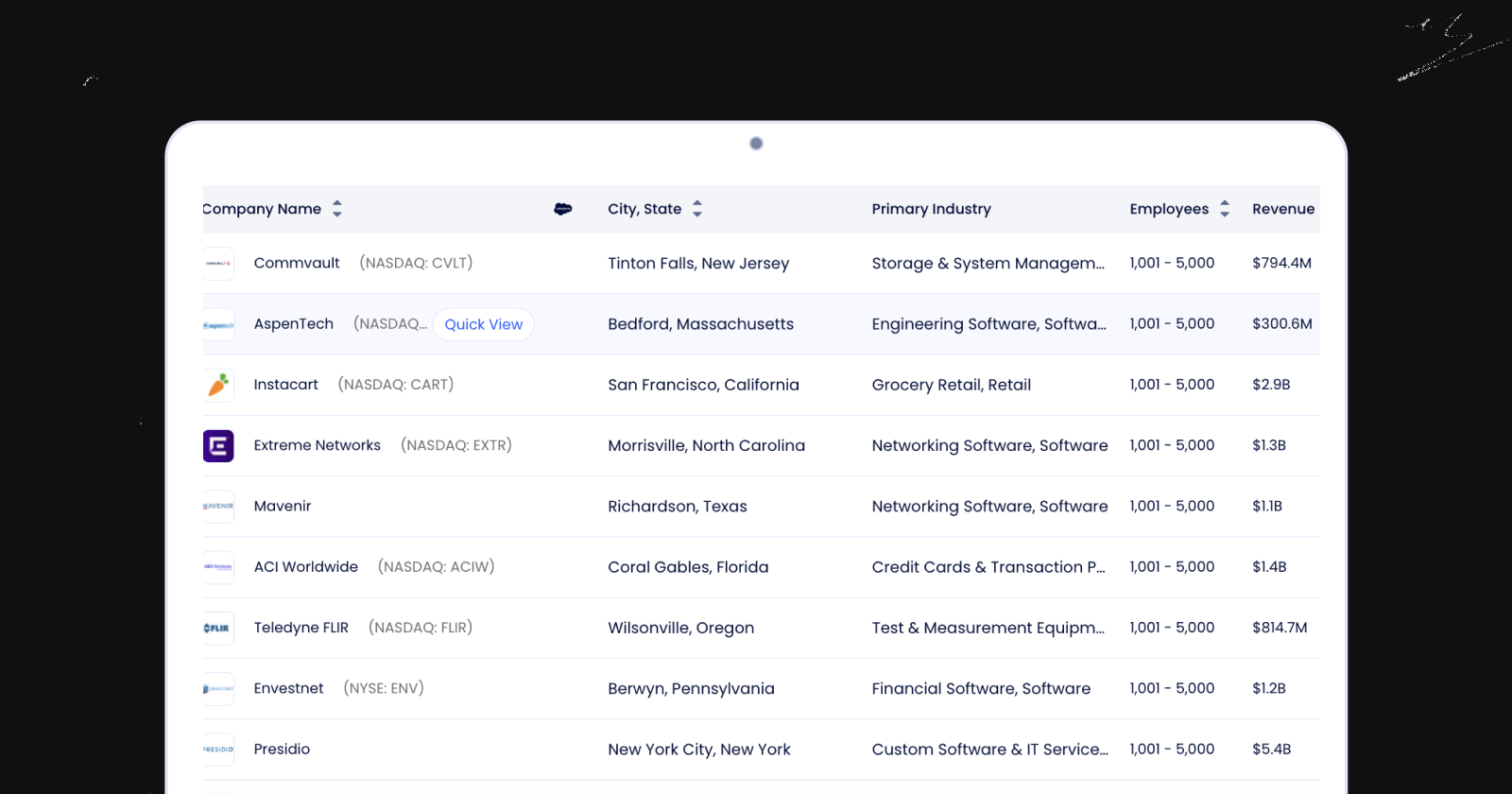This screenshot has height=794, width=1512.
Task: Sort by Company Name column arrows
Action: point(337,209)
